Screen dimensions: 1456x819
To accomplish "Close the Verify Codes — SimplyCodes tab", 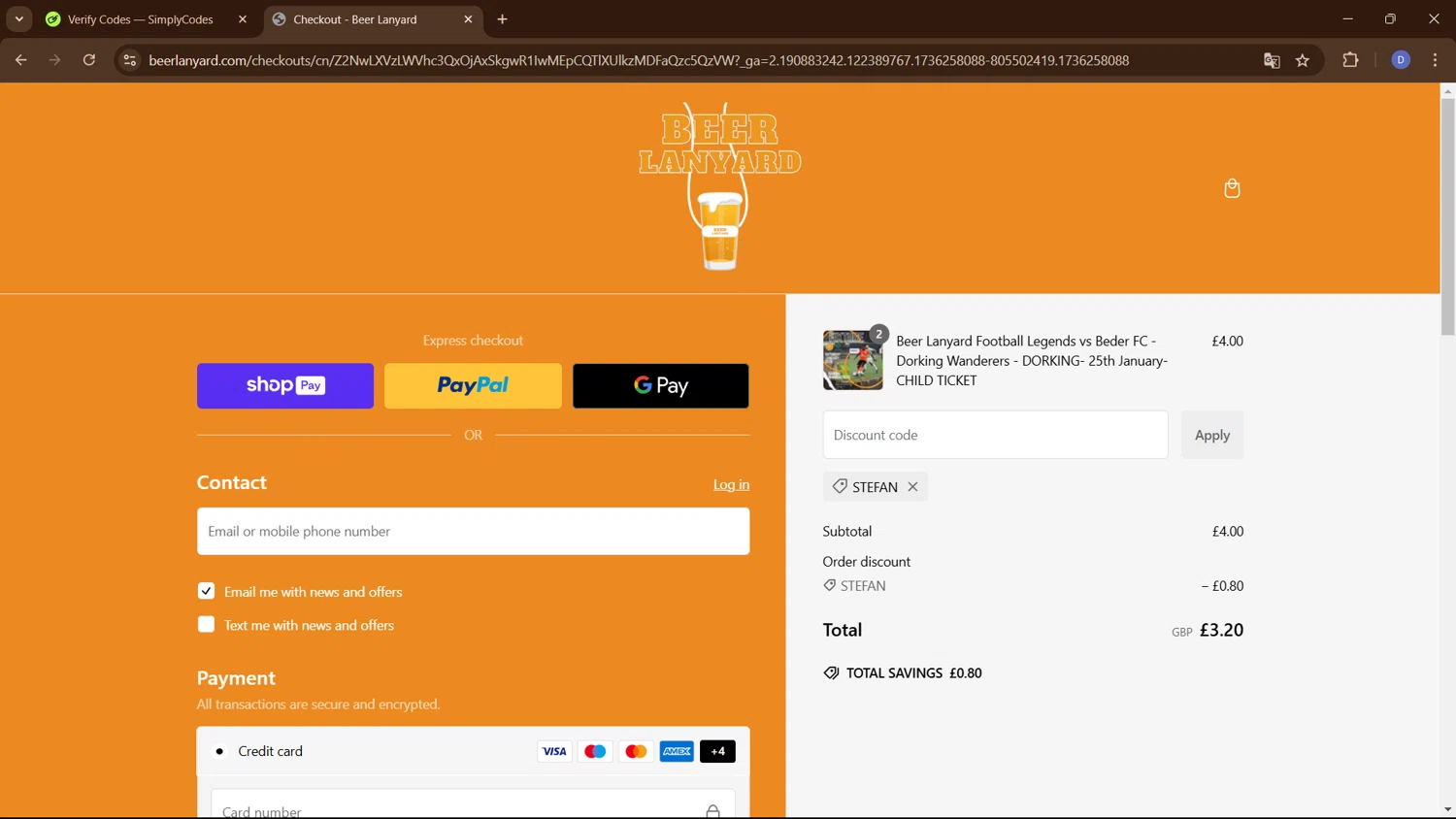I will pos(243,19).
